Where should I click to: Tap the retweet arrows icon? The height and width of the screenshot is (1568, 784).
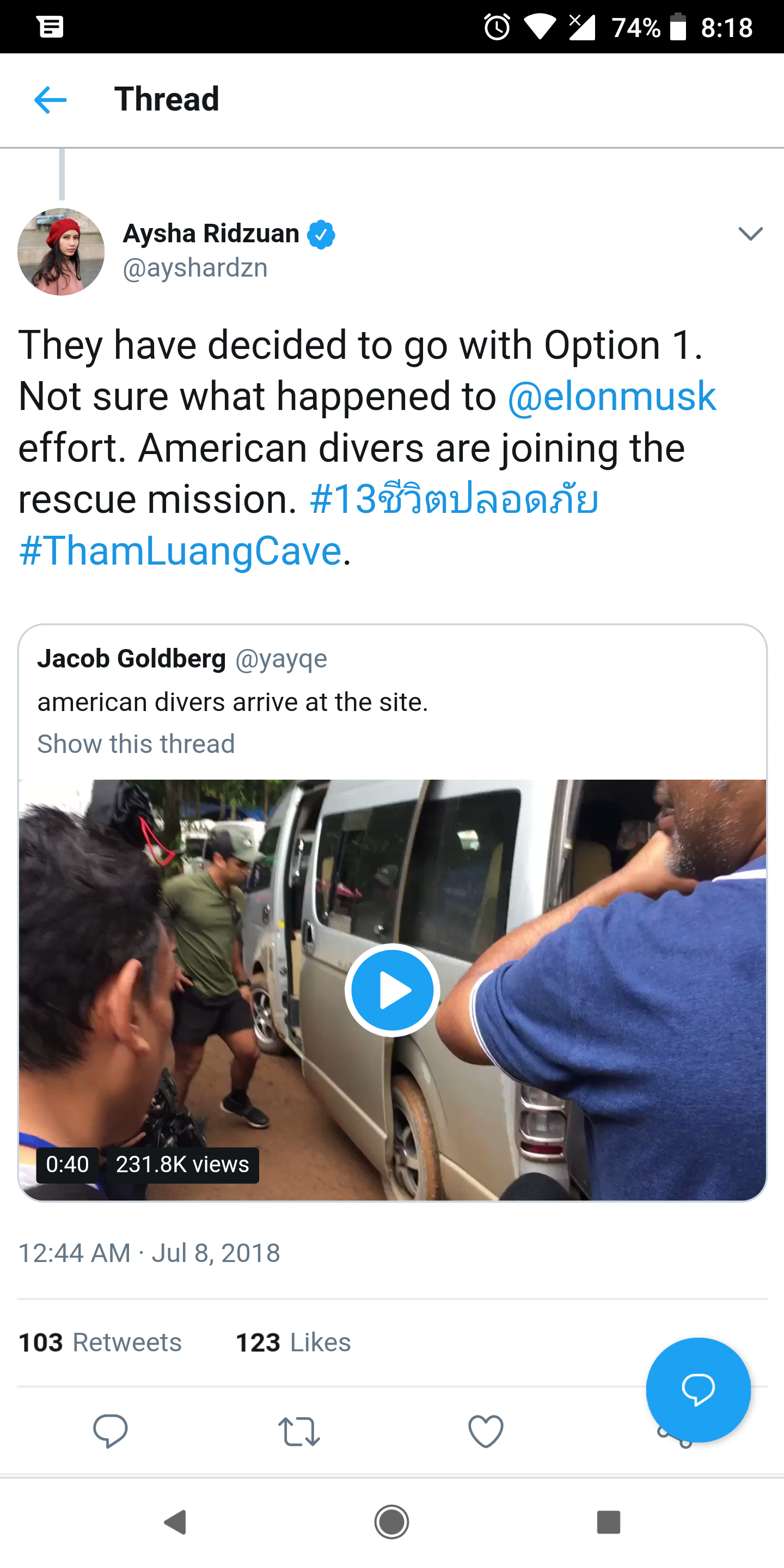click(x=298, y=1430)
